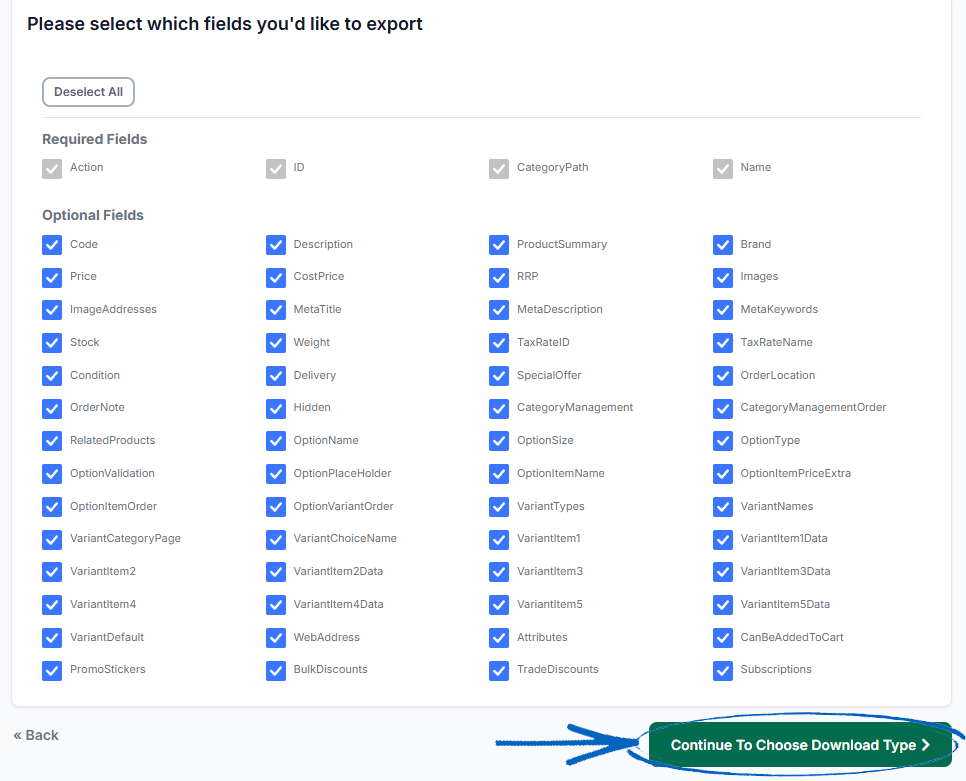The width and height of the screenshot is (966, 781).
Task: Uncheck the Stock checkbox
Action: (x=52, y=342)
